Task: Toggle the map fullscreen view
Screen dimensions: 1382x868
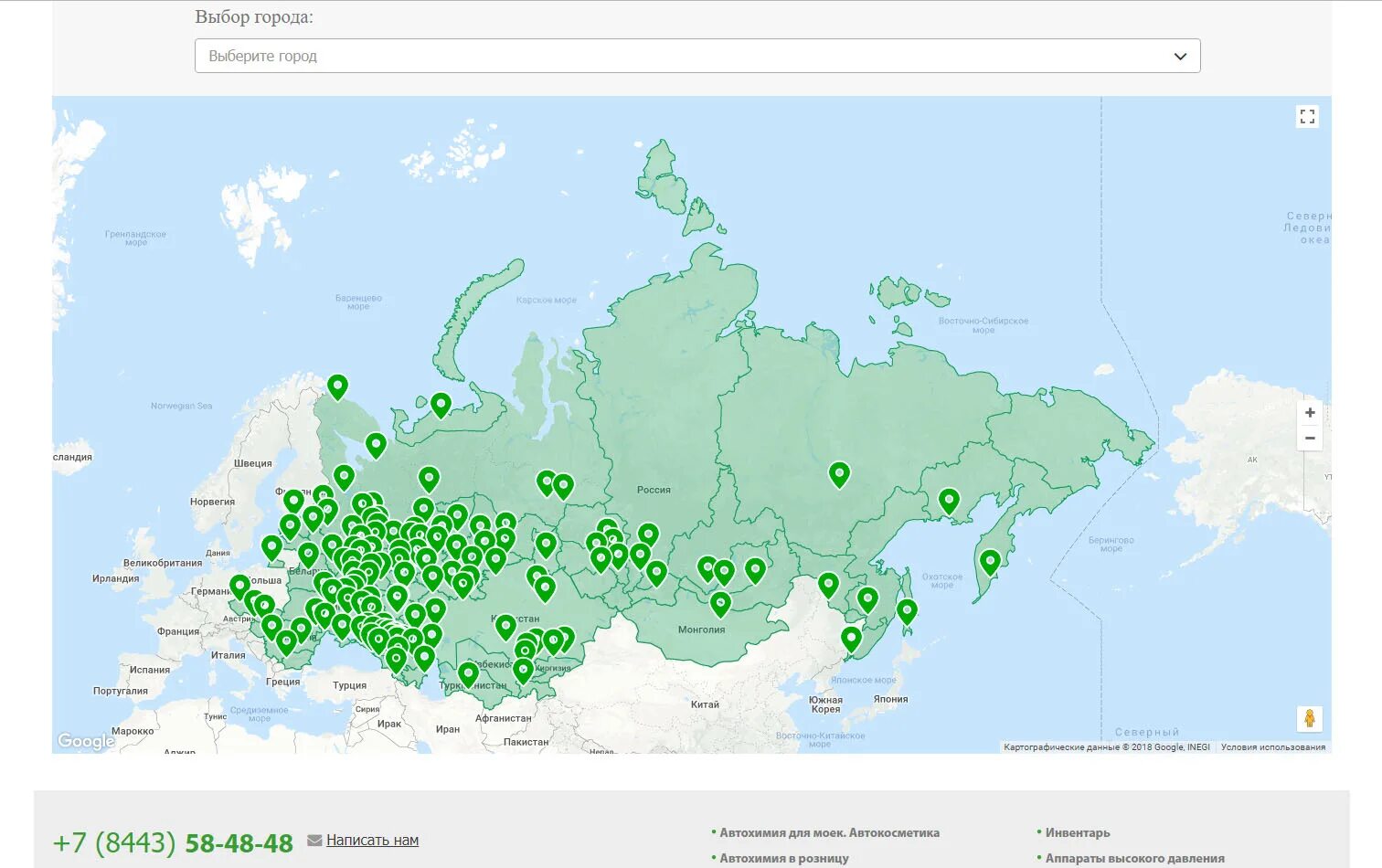Action: tap(1307, 116)
